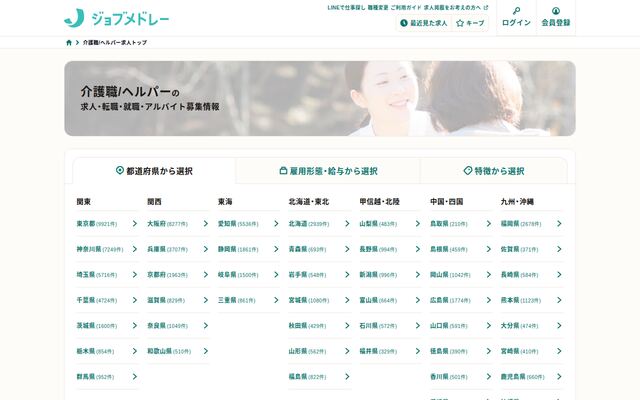Open 会員登録 person icon
This screenshot has height=400, width=640.
coord(556,11)
